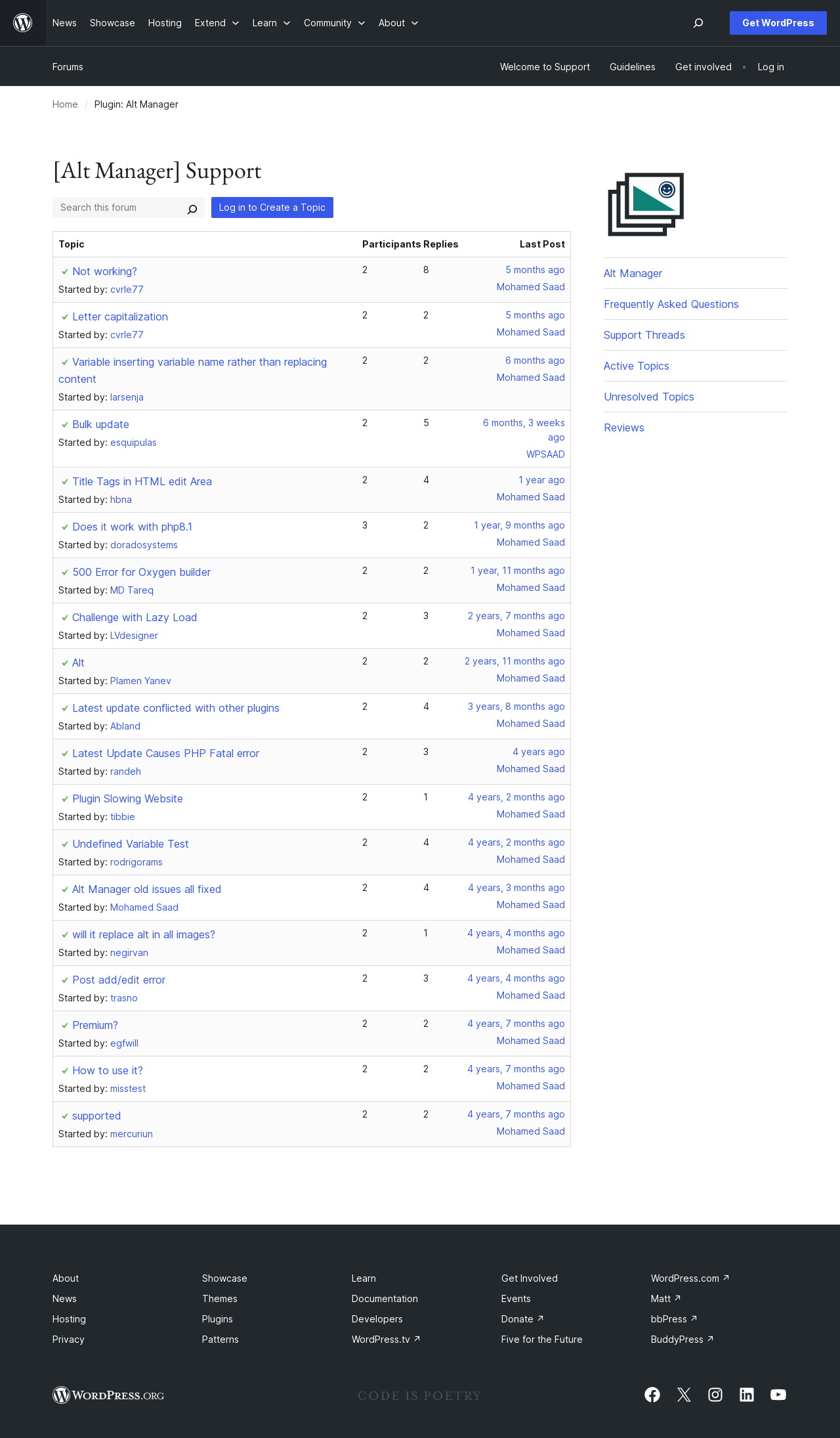The width and height of the screenshot is (840, 1438).
Task: Focus the Search this forum field
Action: (118, 207)
